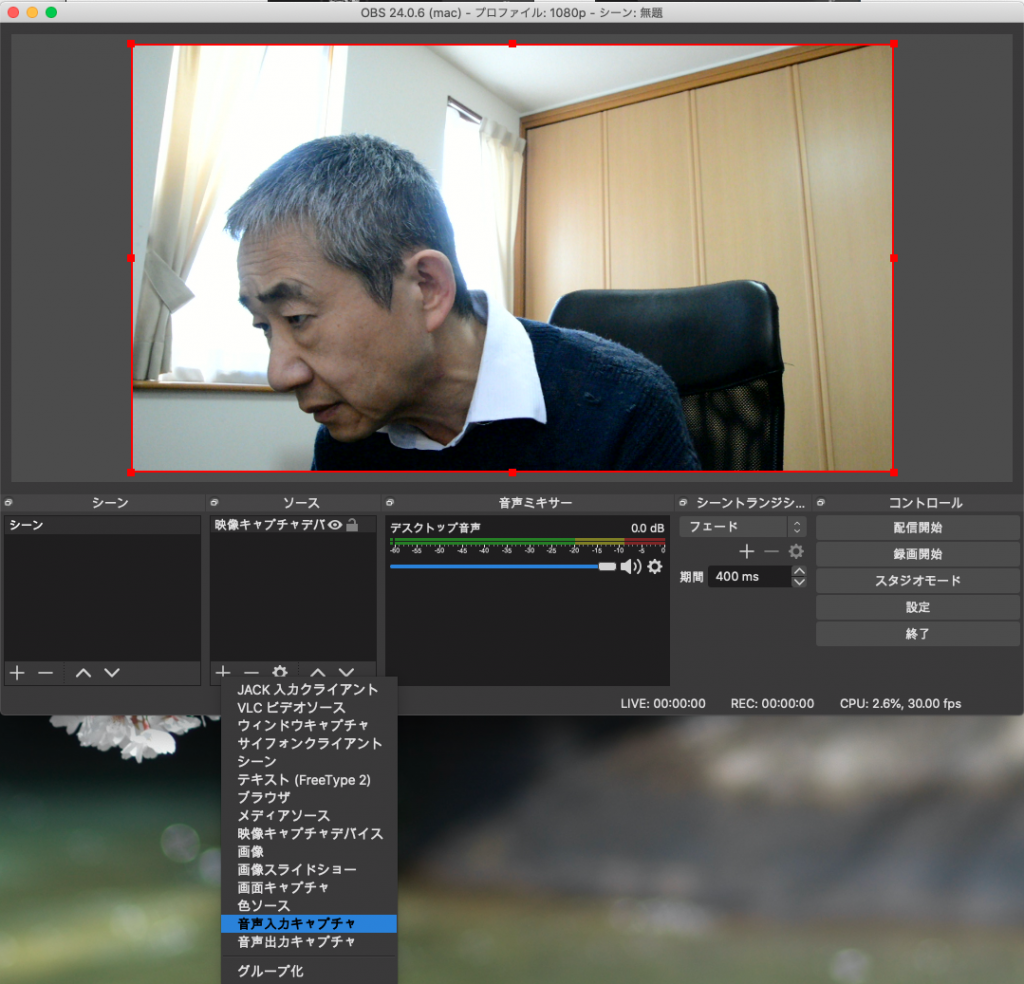Viewport: 1024px width, 984px height.
Task: Choose ウィンドウキャプチャ in source menu
Action: click(303, 725)
